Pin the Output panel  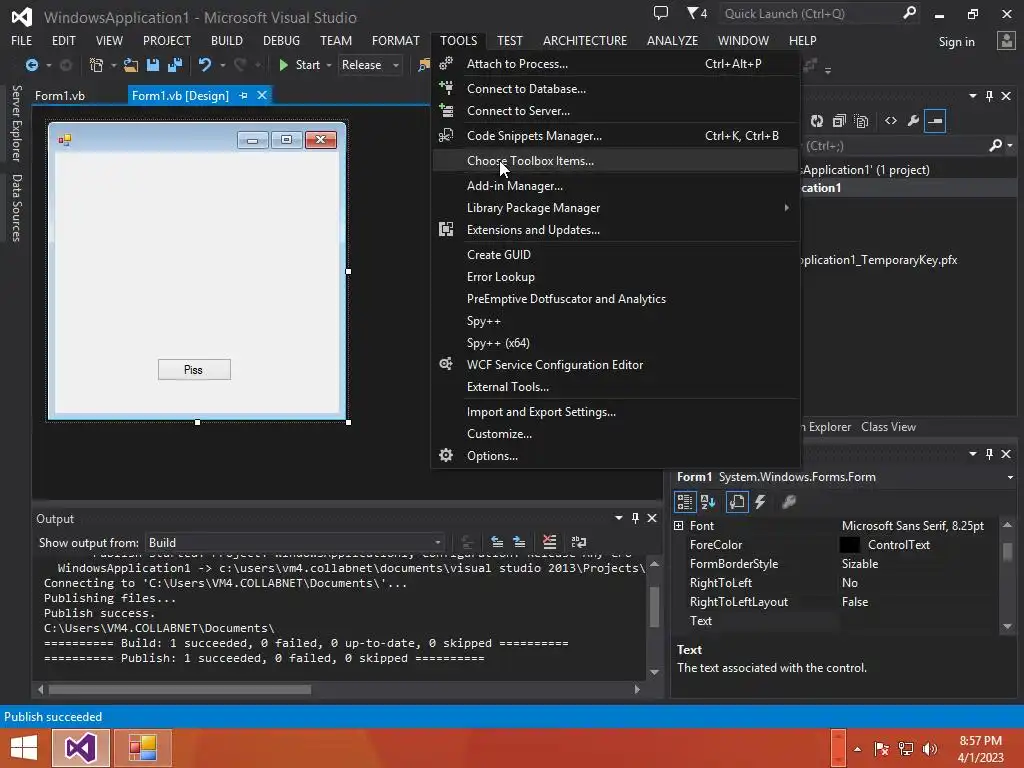point(635,518)
